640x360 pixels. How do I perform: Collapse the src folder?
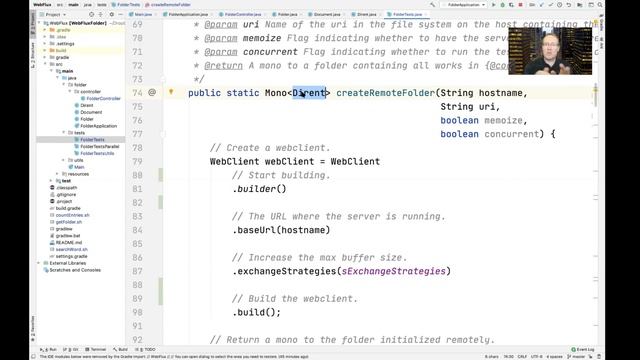[x=45, y=64]
